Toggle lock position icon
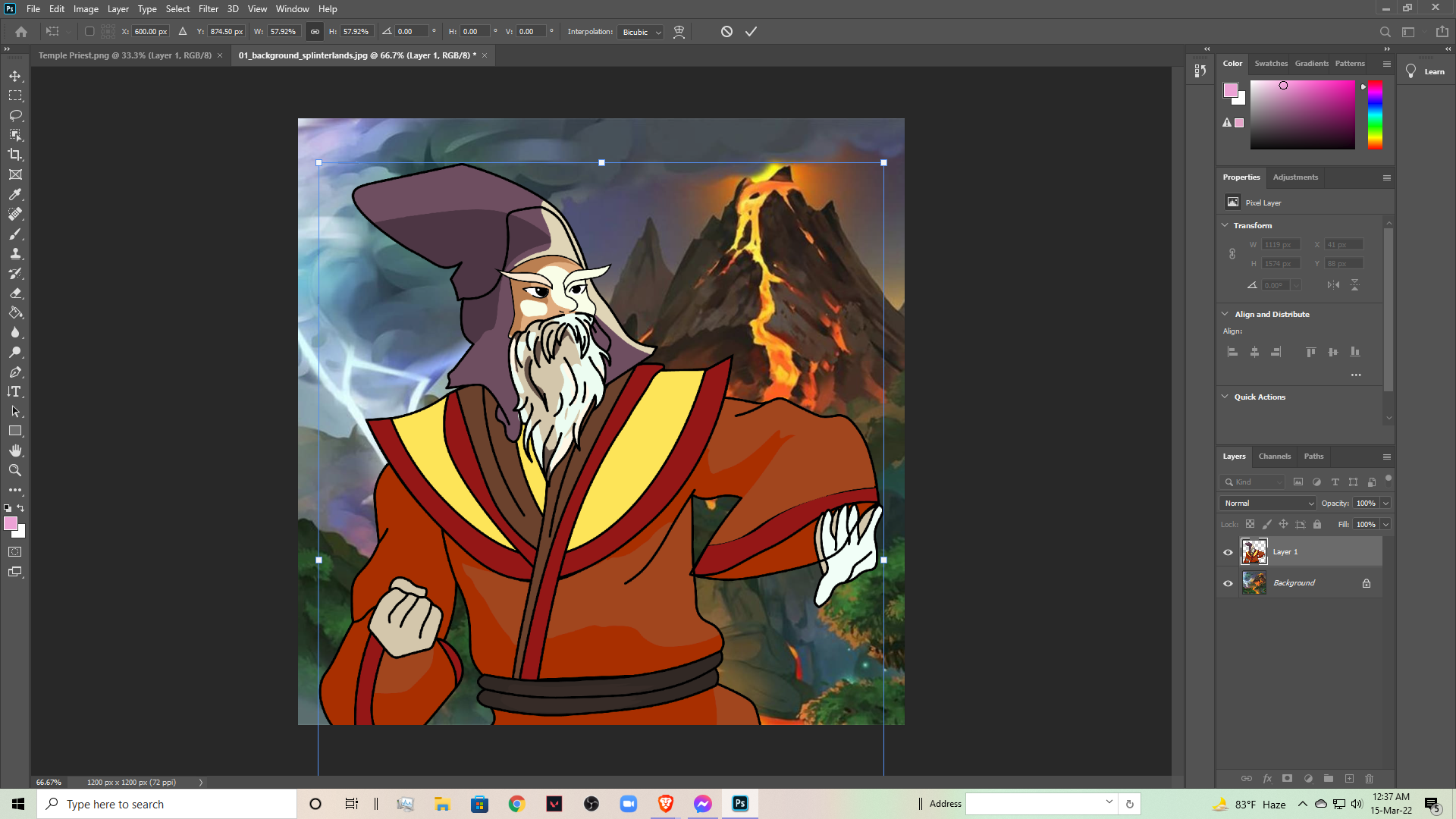The height and width of the screenshot is (819, 1456). click(1283, 524)
